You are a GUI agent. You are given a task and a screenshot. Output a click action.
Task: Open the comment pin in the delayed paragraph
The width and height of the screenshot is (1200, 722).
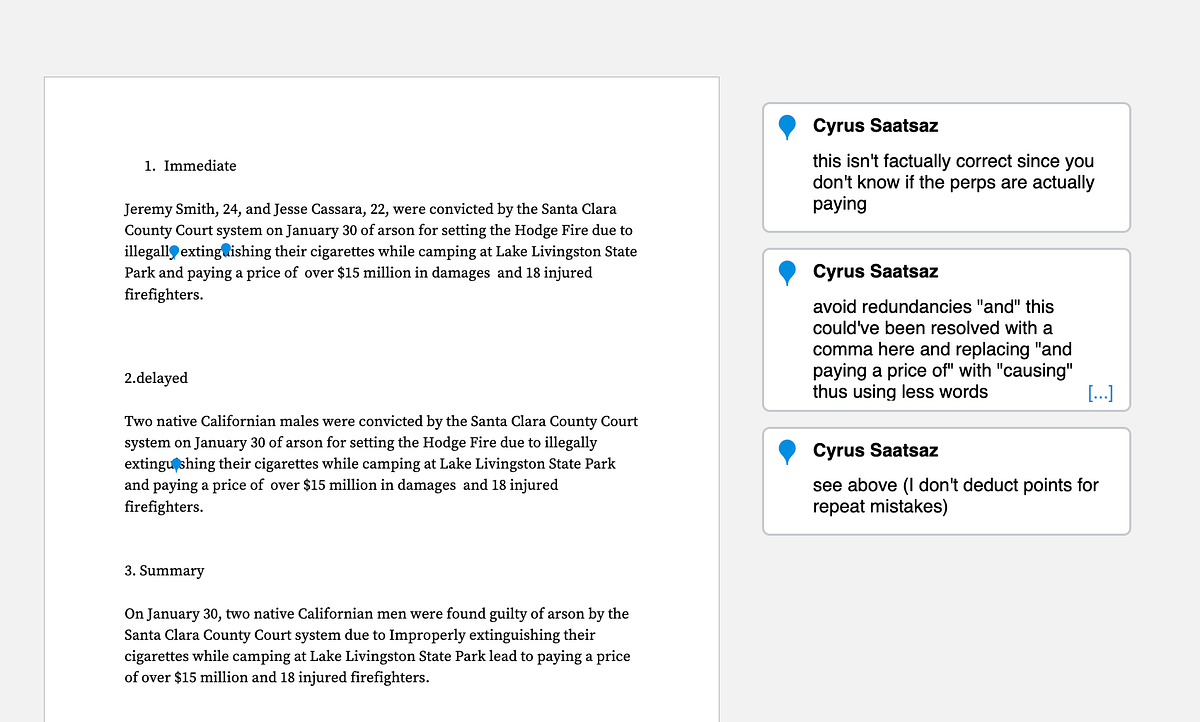coord(176,464)
